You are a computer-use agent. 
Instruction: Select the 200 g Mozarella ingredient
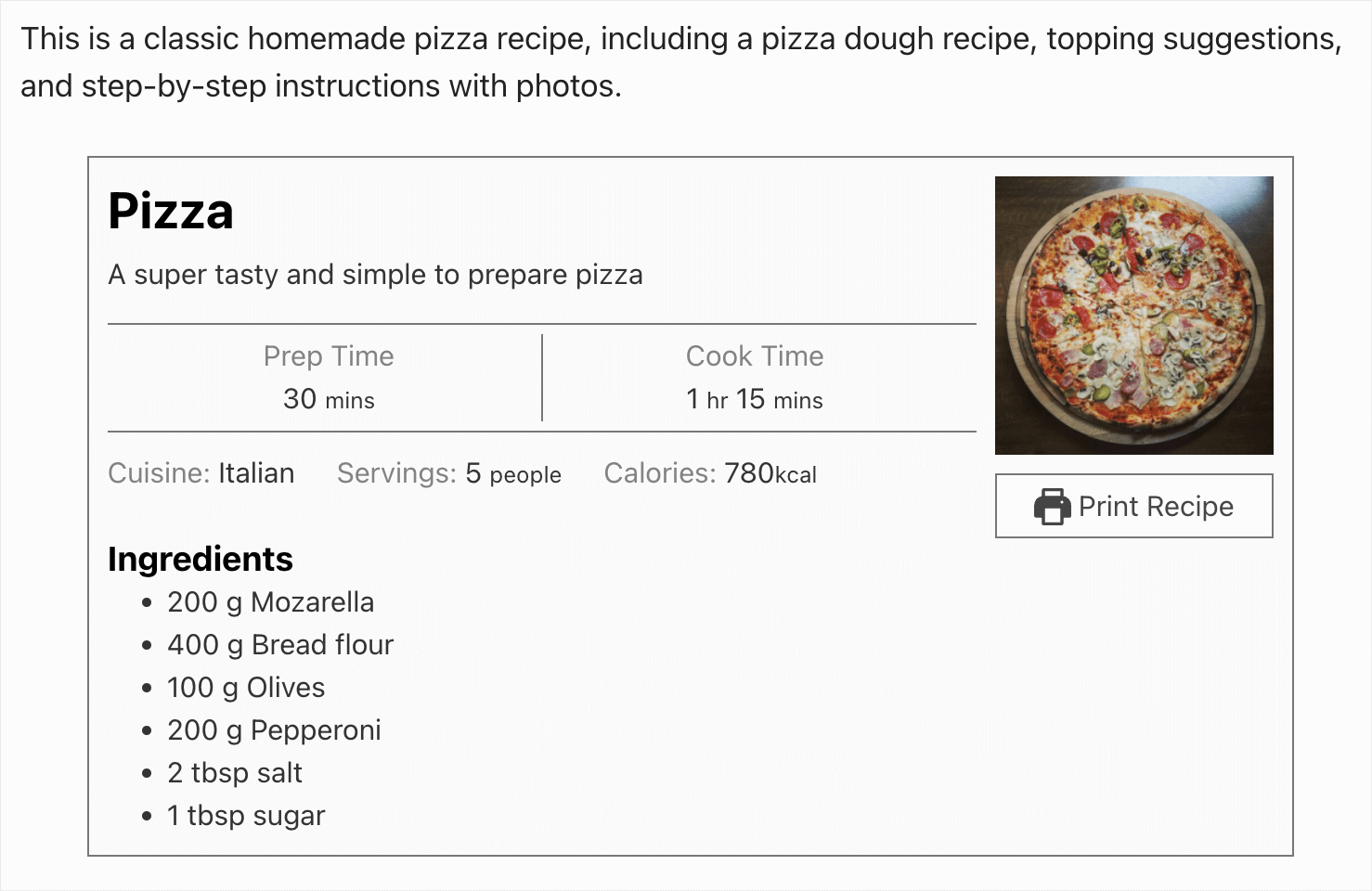[270, 602]
